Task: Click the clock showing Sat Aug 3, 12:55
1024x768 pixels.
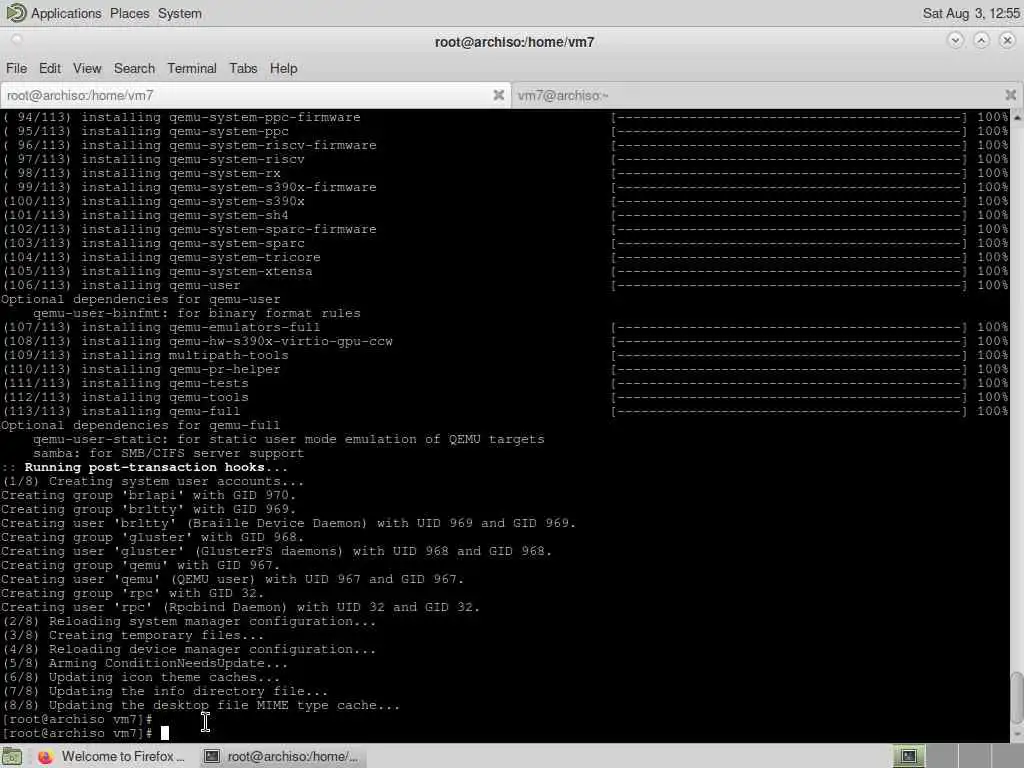Action: coord(970,13)
